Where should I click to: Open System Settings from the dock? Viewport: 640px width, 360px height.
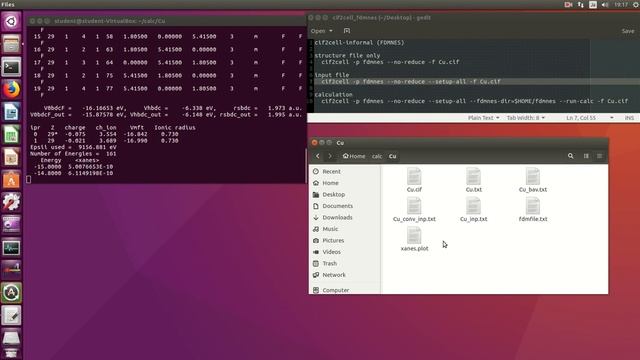pyautogui.click(x=11, y=202)
